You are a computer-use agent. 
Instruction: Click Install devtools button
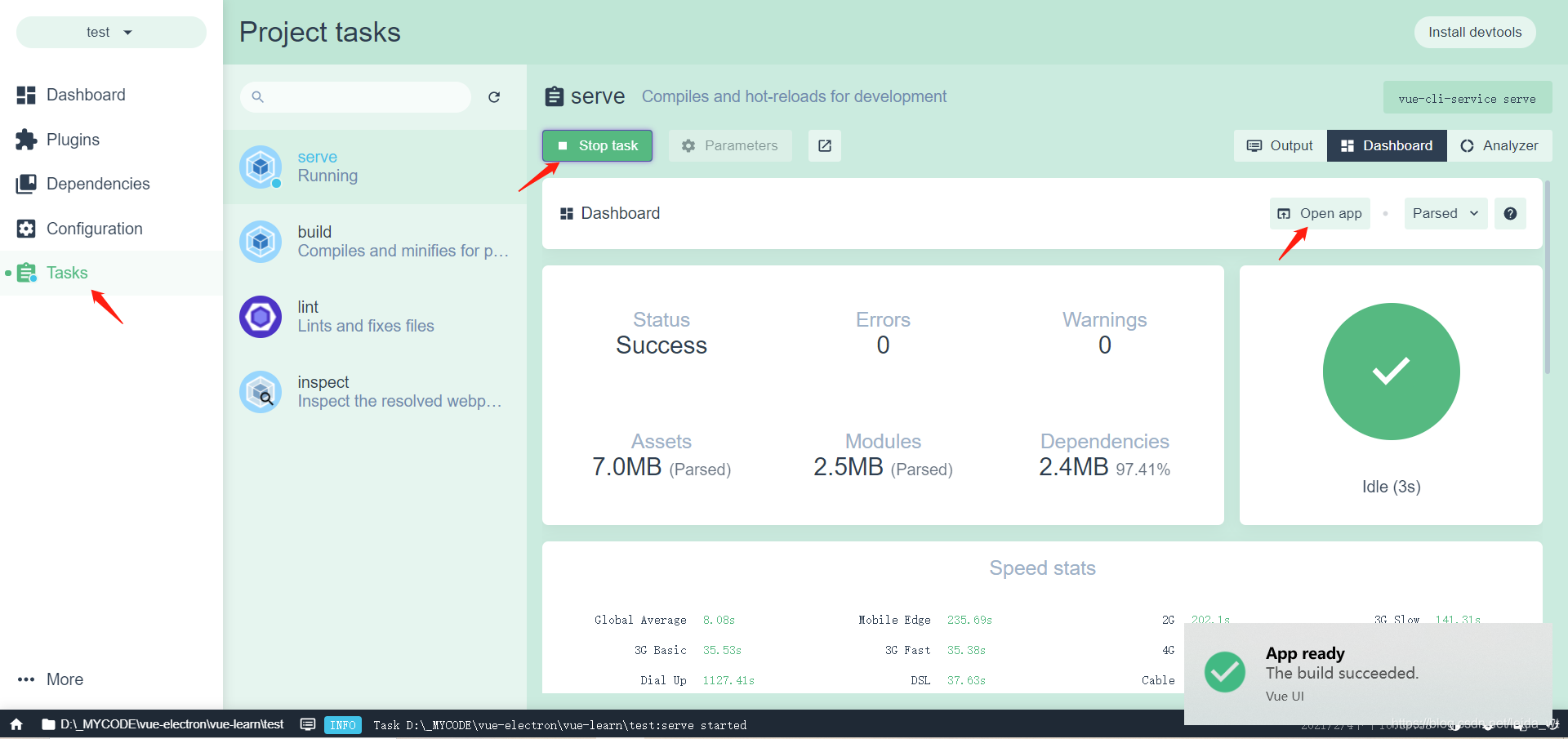click(x=1475, y=32)
